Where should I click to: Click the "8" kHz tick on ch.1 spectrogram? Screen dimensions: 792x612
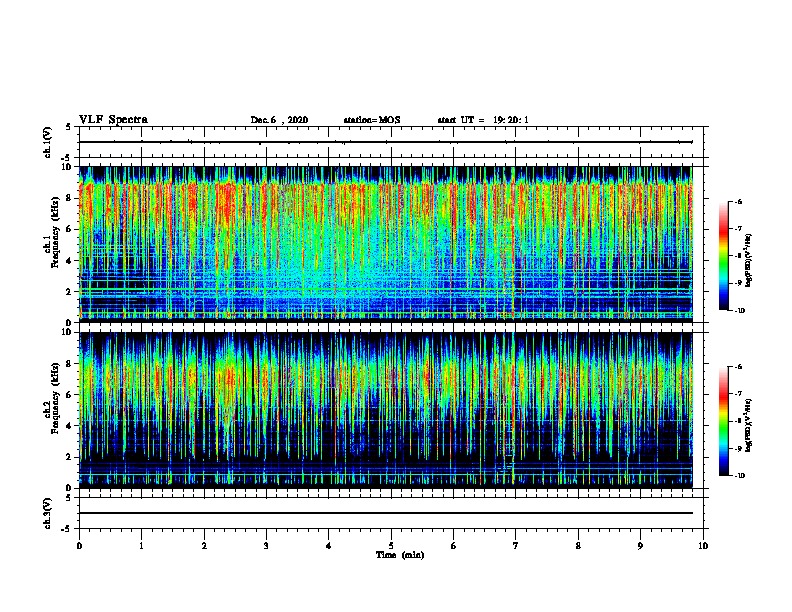(x=70, y=198)
